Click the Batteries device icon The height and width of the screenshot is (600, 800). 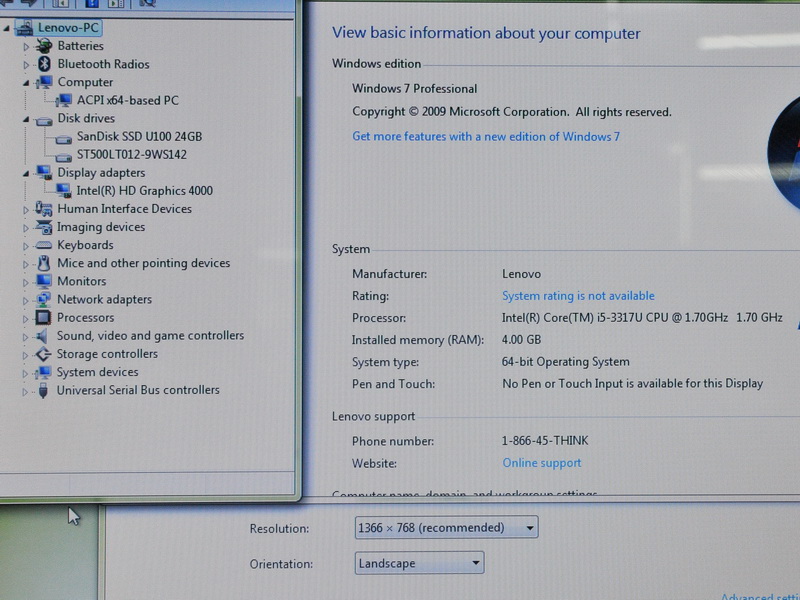[44, 46]
